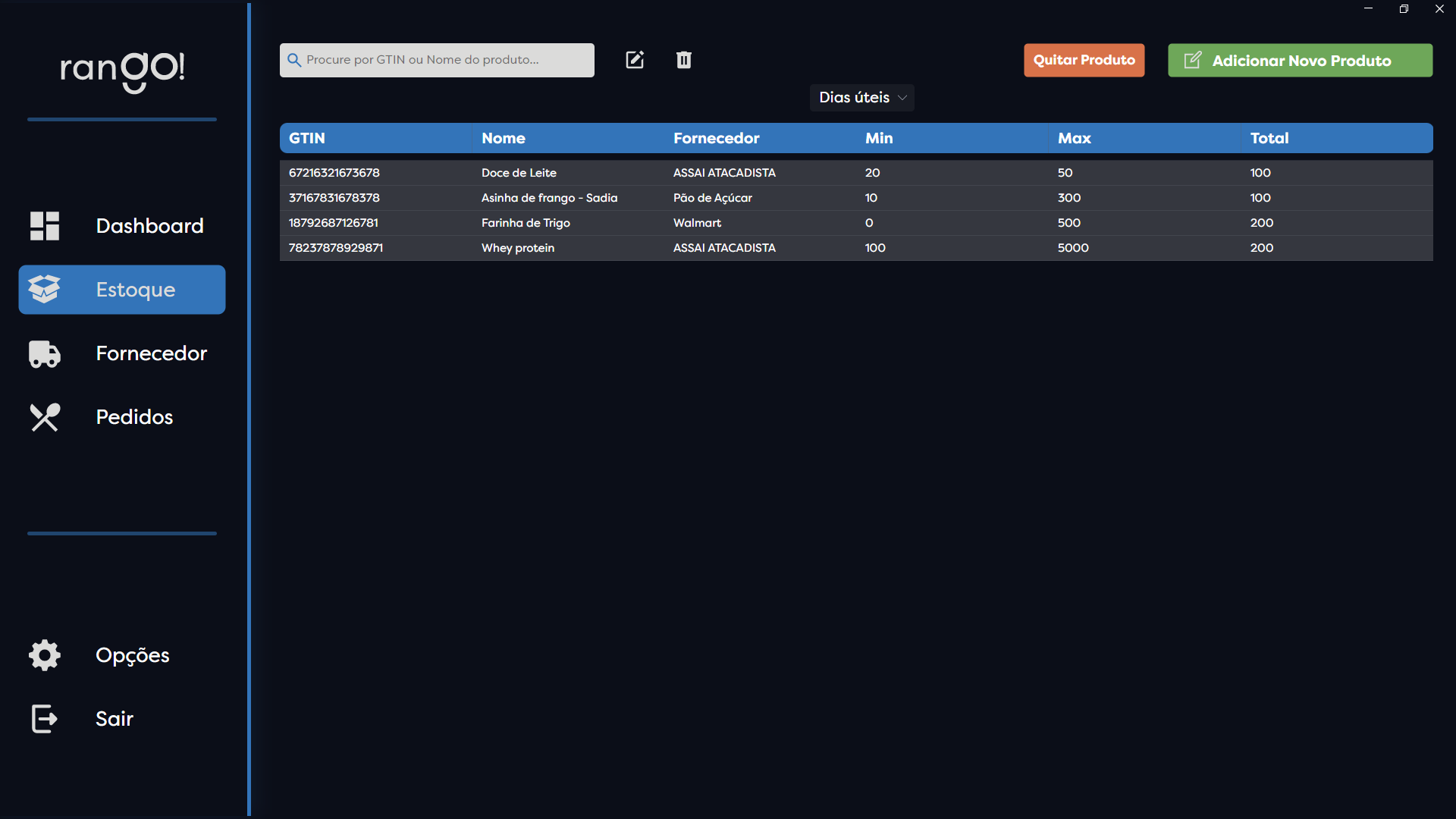The height and width of the screenshot is (819, 1456).
Task: Click the trash delete icon
Action: [x=683, y=60]
